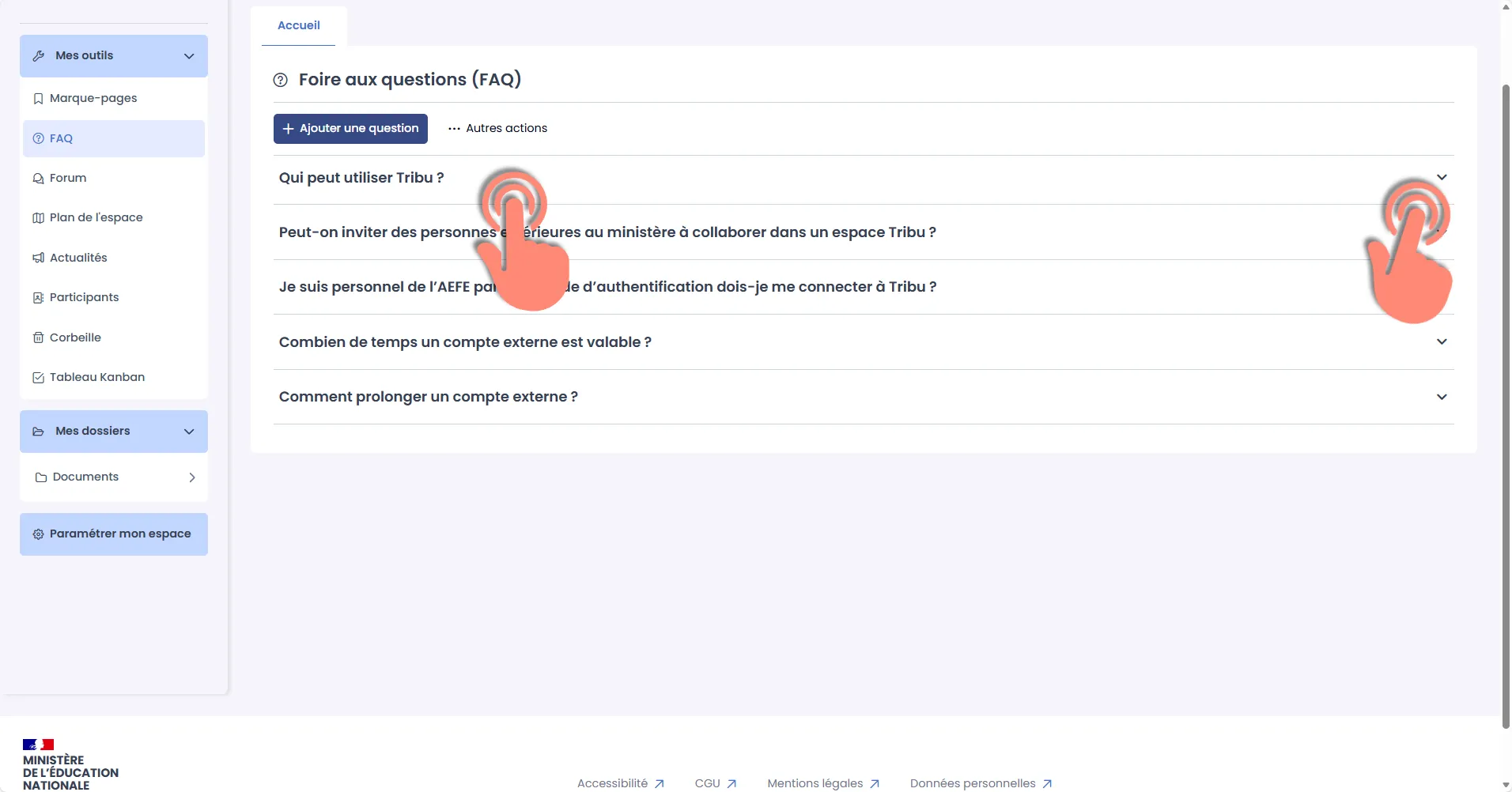Click the external arrow icon after Mentions légales
The width and height of the screenshot is (1512, 792).
point(875,784)
